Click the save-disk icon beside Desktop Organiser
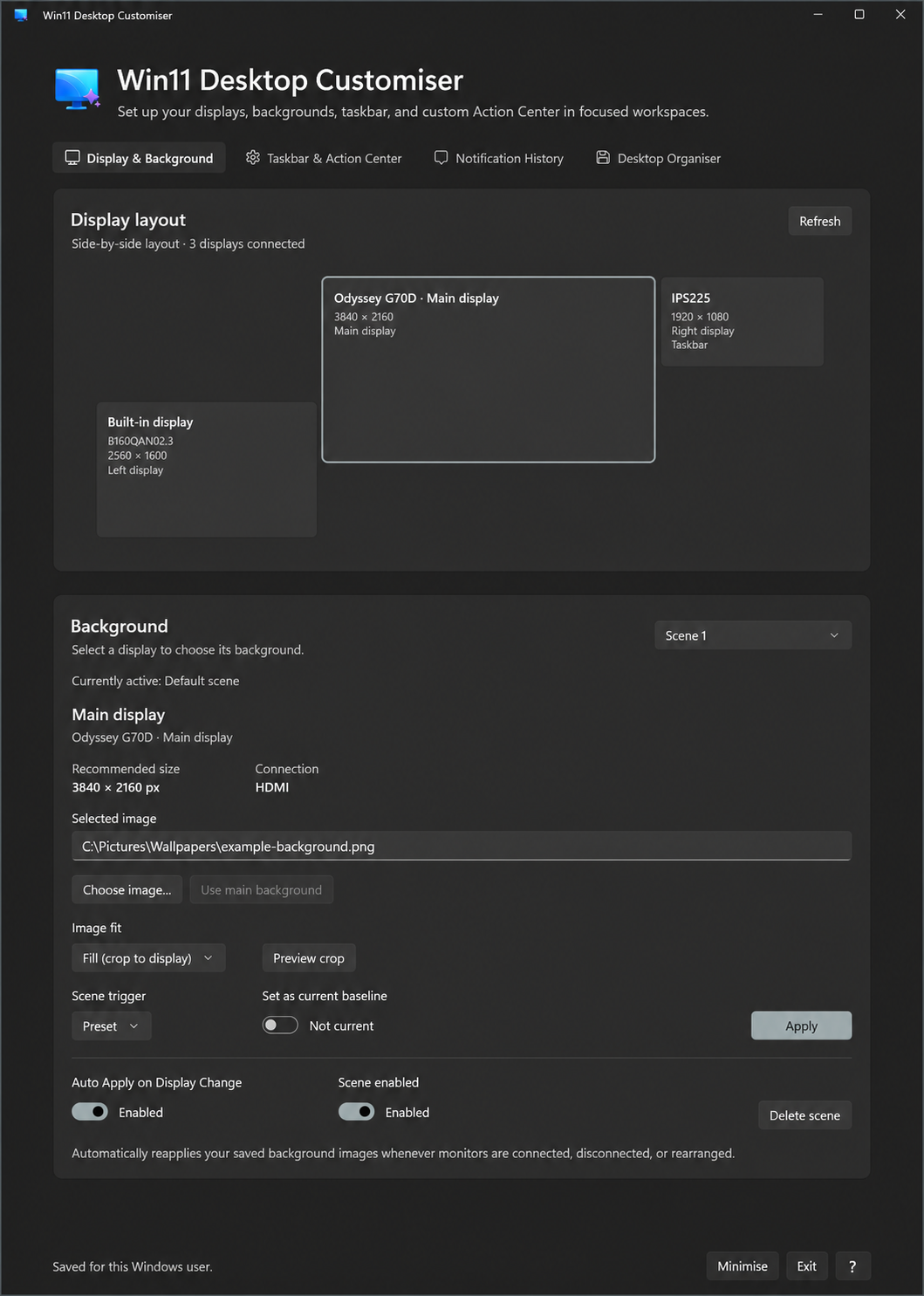 pyautogui.click(x=603, y=158)
